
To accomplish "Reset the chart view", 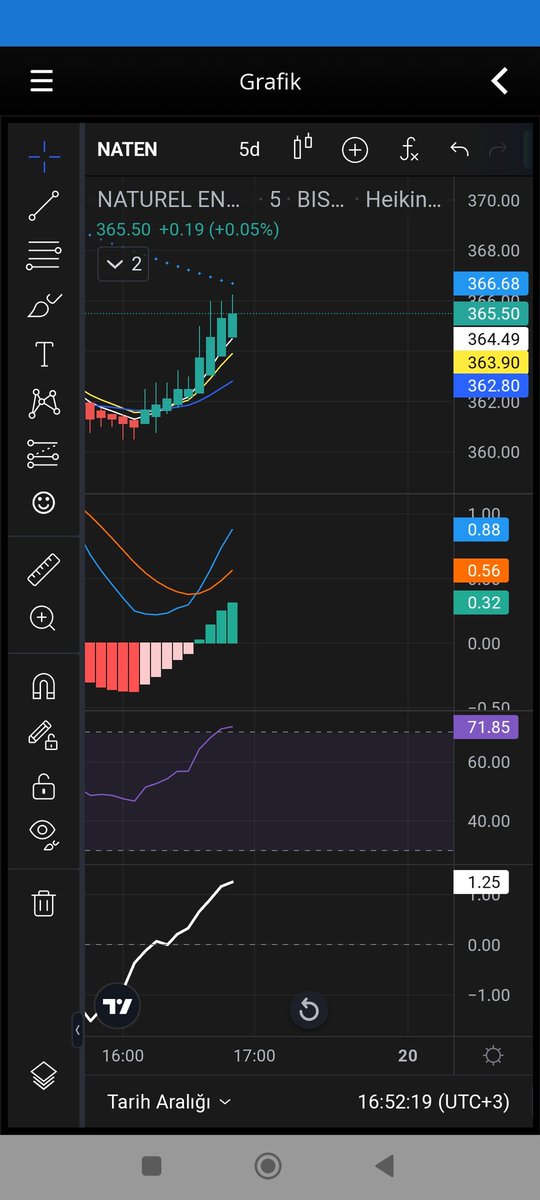I will tap(309, 1010).
